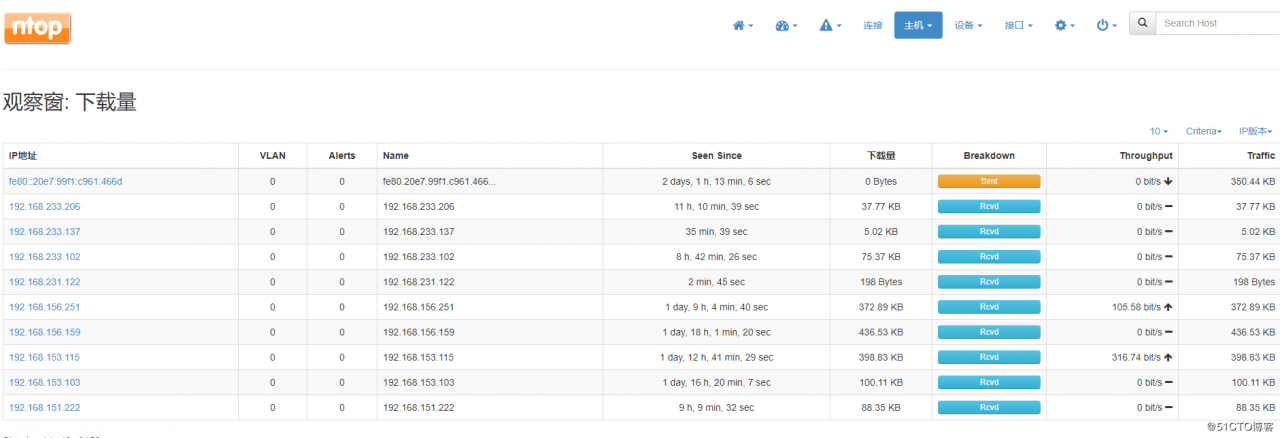Go to the 连接 page
This screenshot has width=1280, height=438.
(x=873, y=25)
